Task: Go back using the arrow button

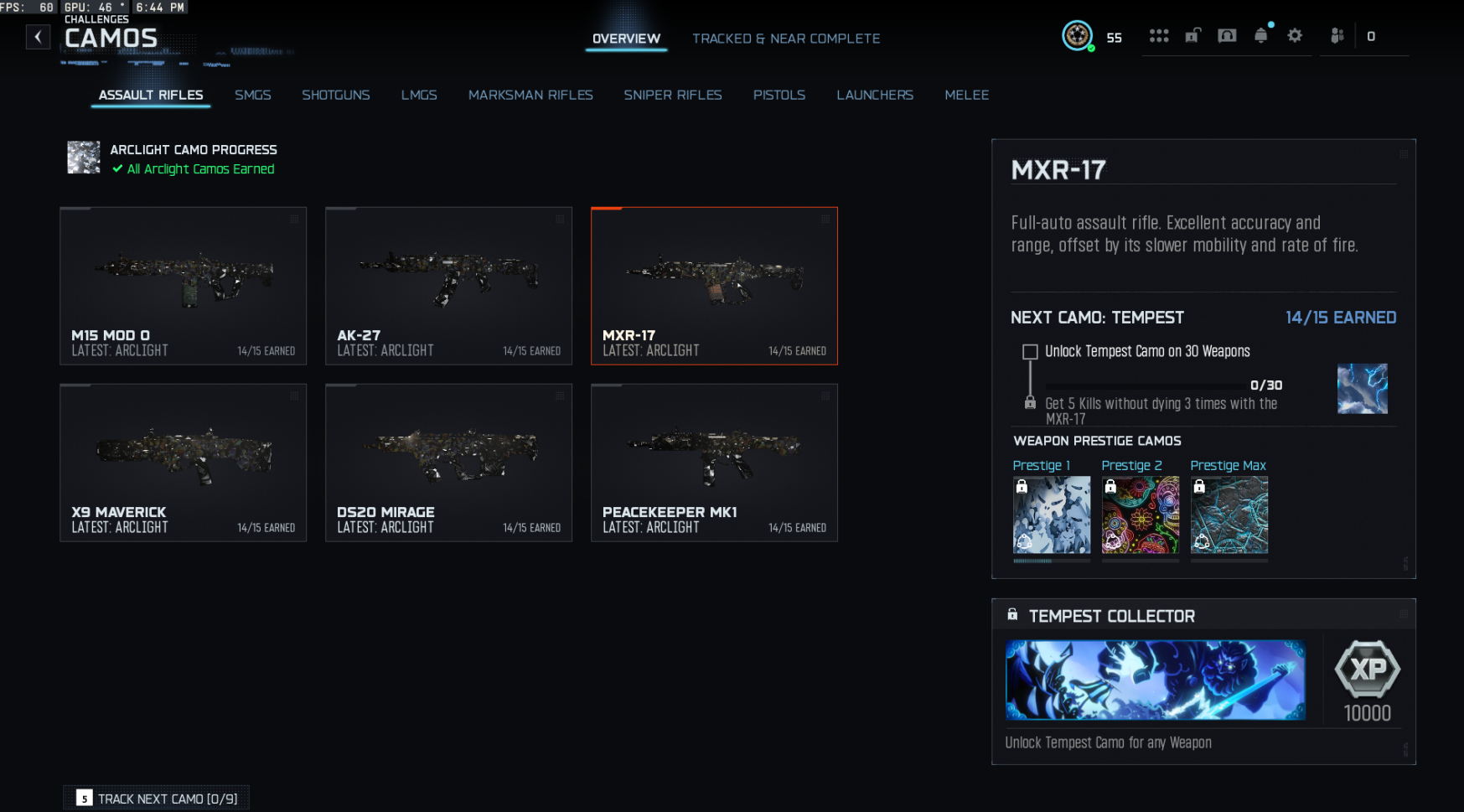Action: (38, 37)
